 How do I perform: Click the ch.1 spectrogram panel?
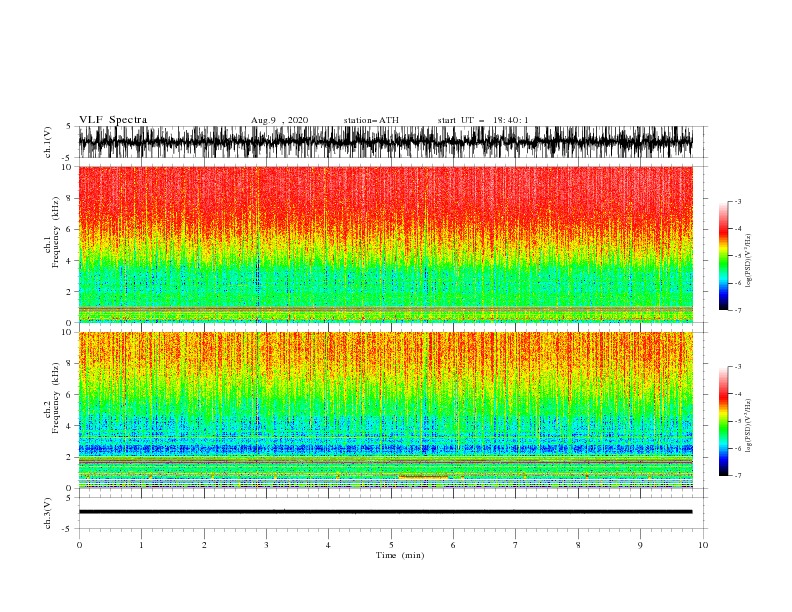385,244
